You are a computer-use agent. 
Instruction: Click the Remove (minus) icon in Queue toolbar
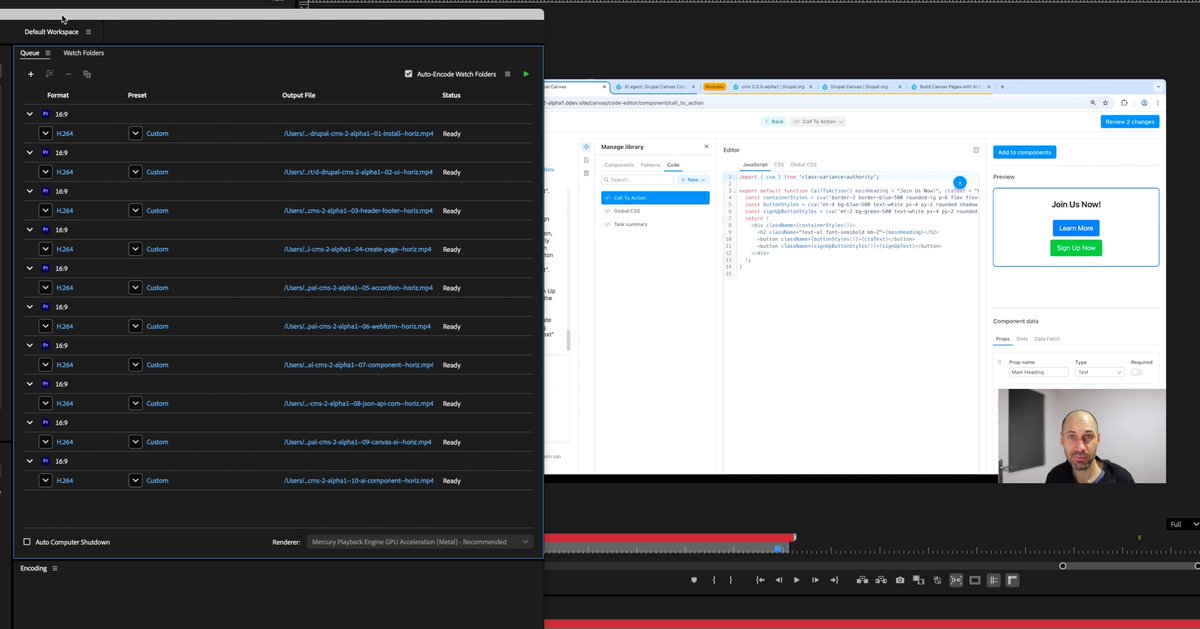(68, 74)
